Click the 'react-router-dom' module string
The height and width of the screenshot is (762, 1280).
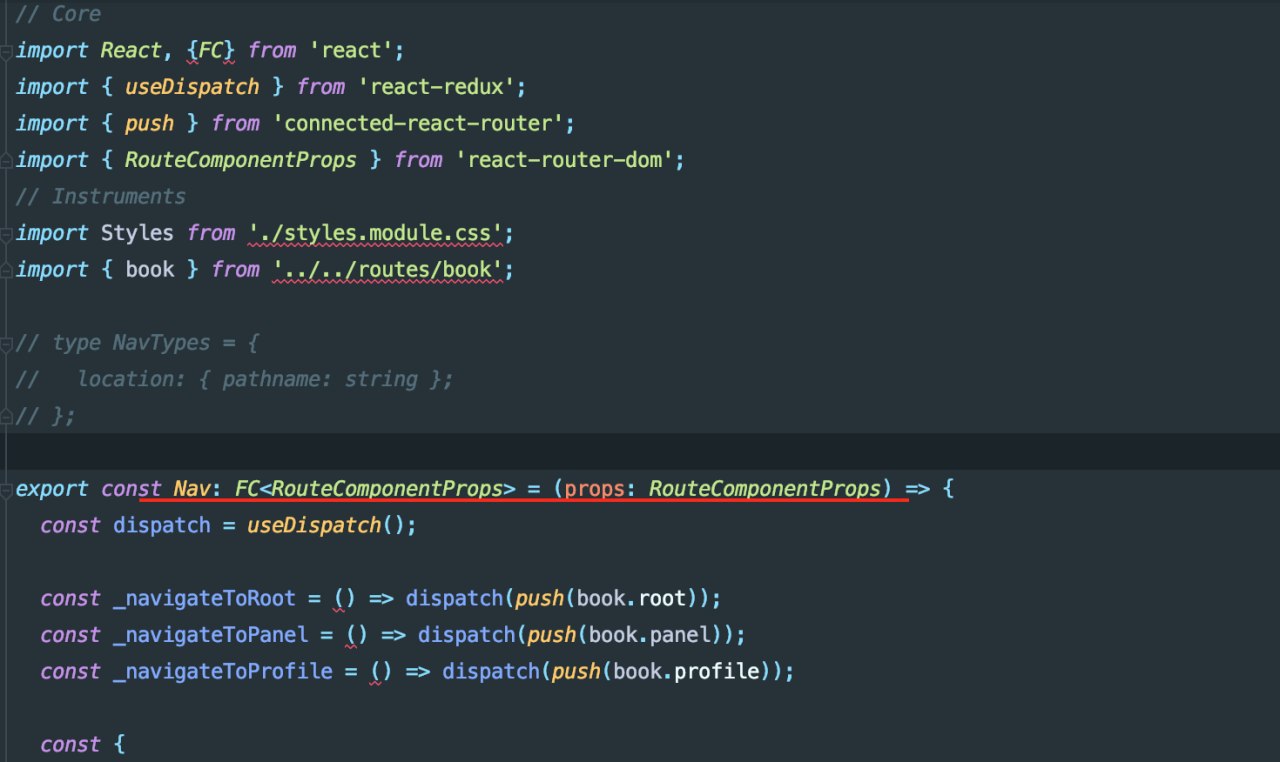564,160
